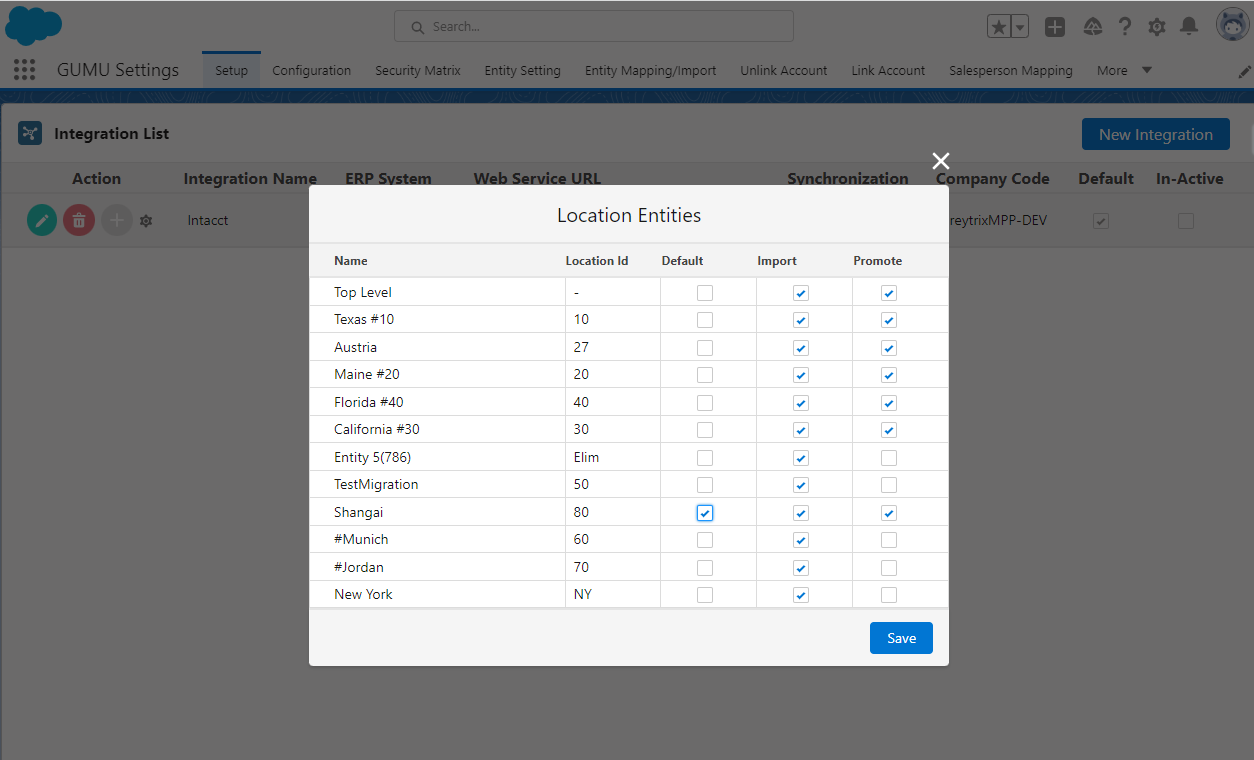Enable Promote for #Munich
This screenshot has width=1254, height=760.
pos(889,540)
